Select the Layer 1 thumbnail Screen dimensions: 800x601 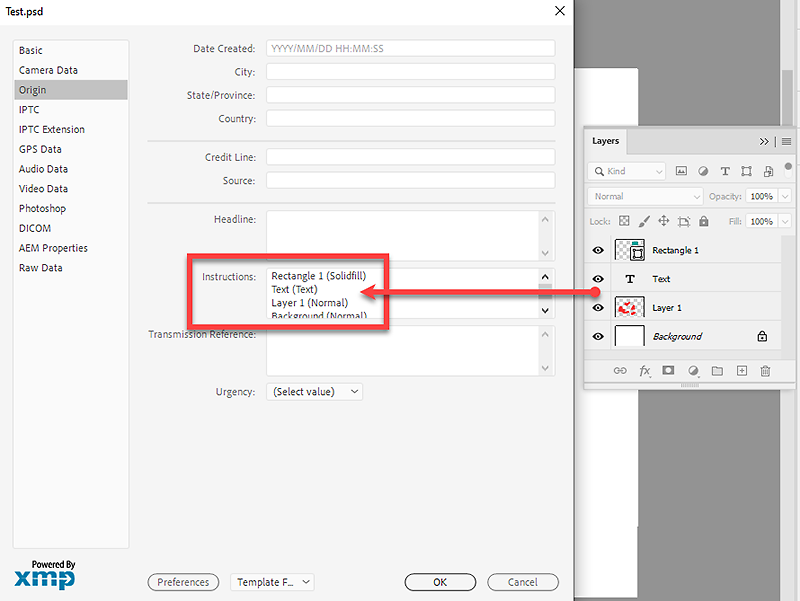coord(630,308)
